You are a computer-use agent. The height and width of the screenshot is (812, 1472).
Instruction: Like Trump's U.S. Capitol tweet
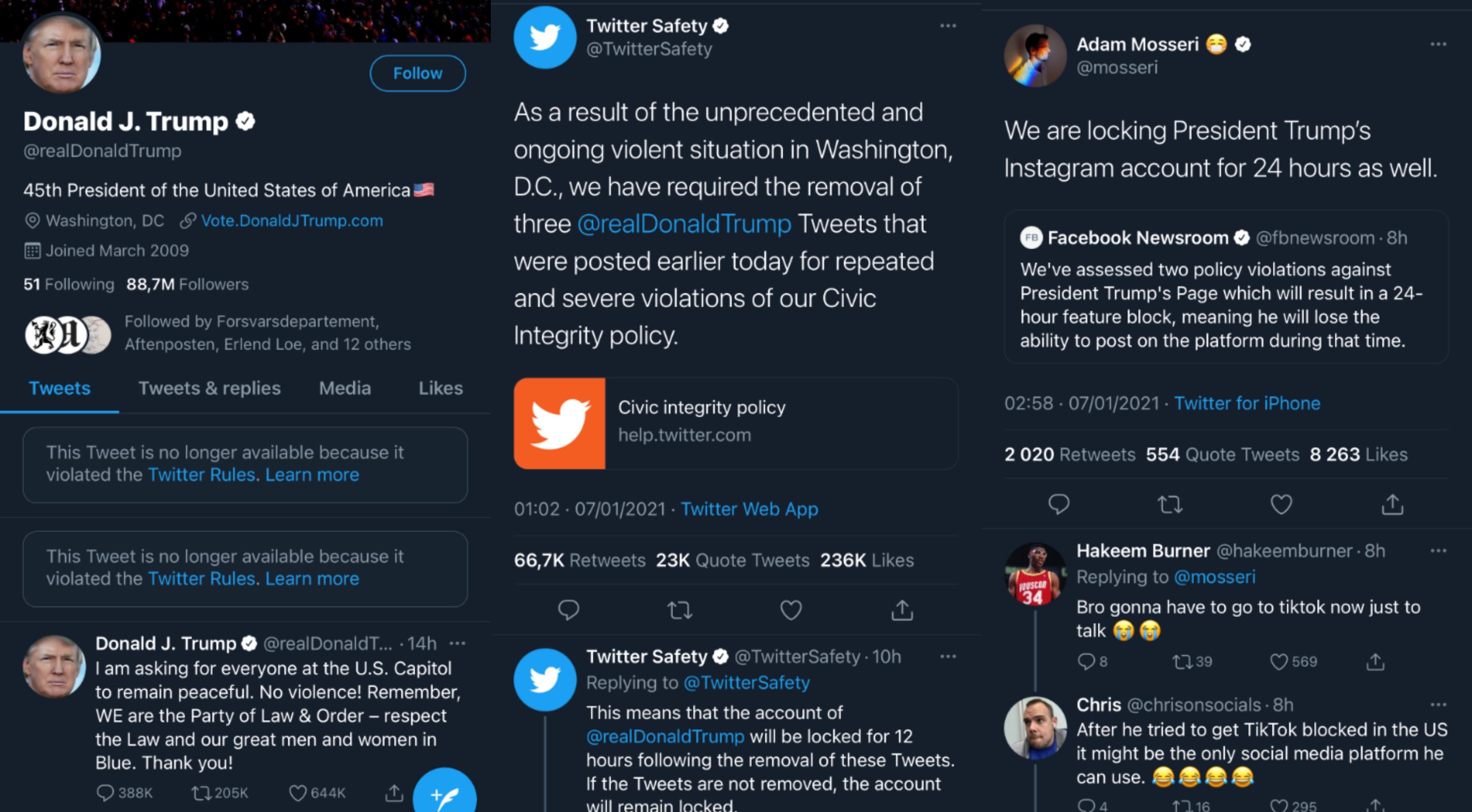click(x=298, y=793)
